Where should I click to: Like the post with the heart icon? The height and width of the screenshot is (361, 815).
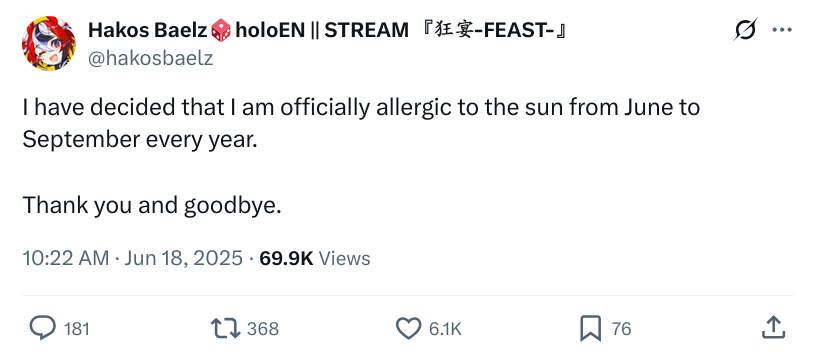pyautogui.click(x=409, y=328)
